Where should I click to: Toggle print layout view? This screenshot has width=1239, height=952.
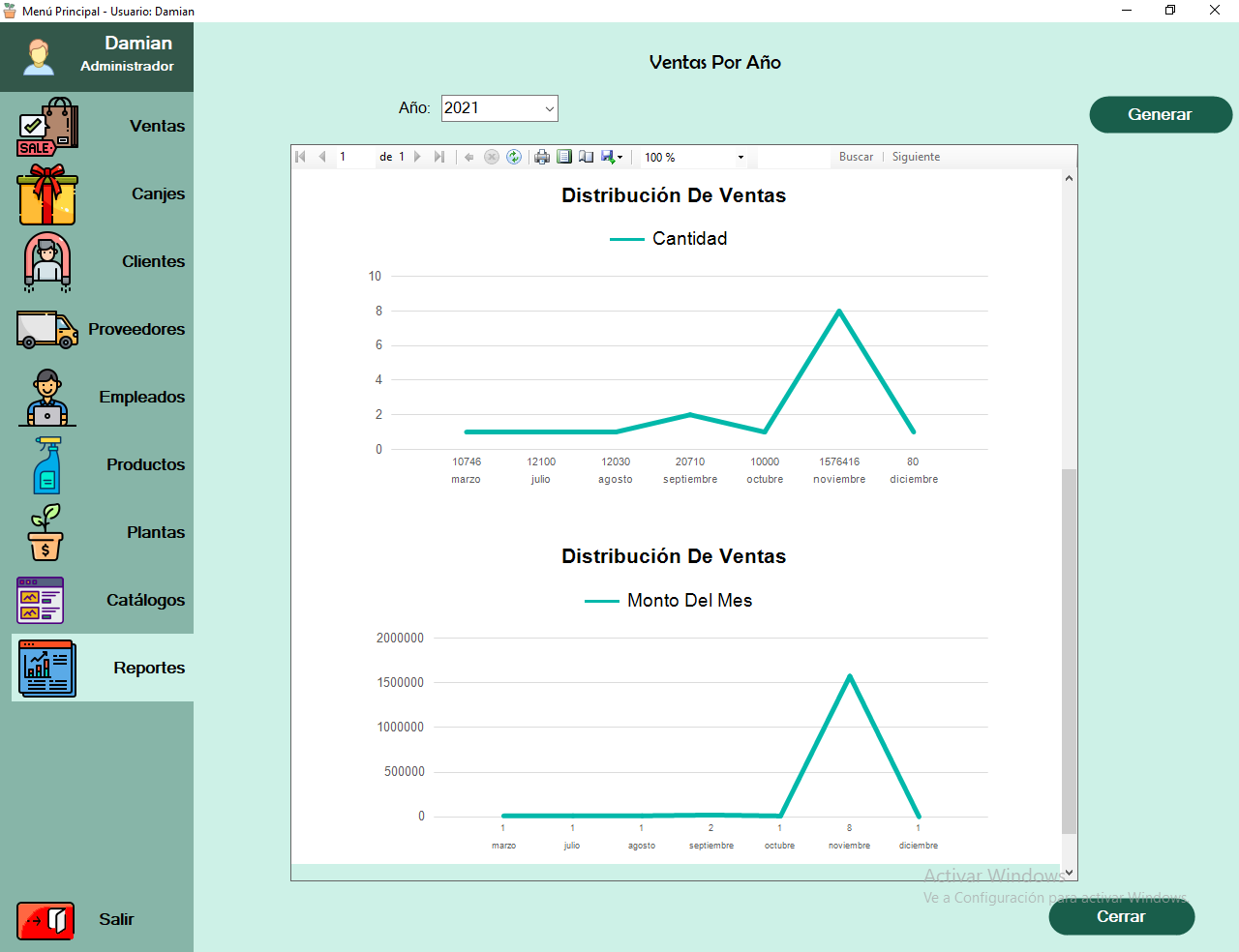[564, 157]
